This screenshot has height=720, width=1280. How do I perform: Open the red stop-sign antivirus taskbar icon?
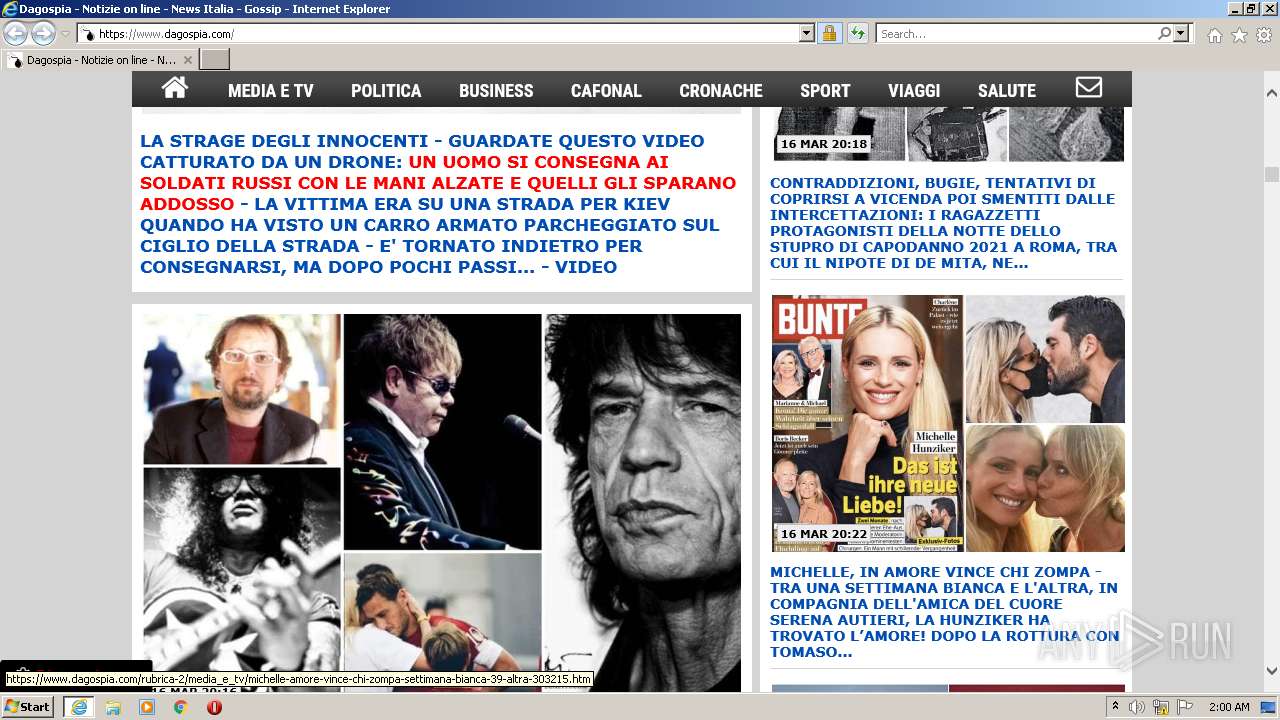(x=214, y=707)
